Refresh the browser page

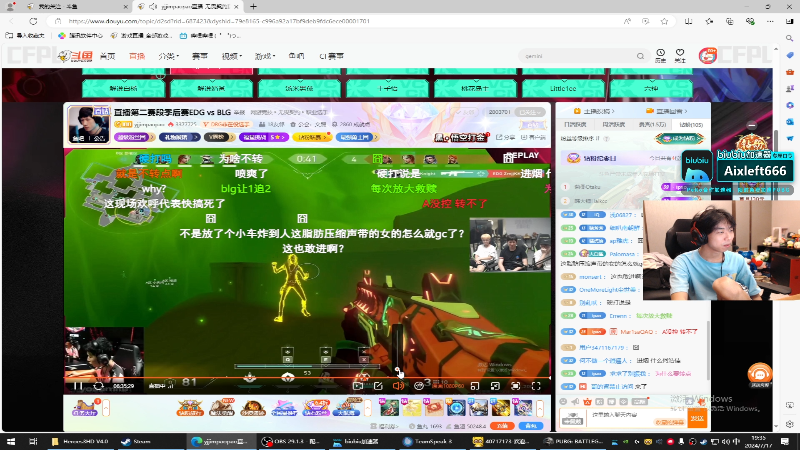pos(33,21)
